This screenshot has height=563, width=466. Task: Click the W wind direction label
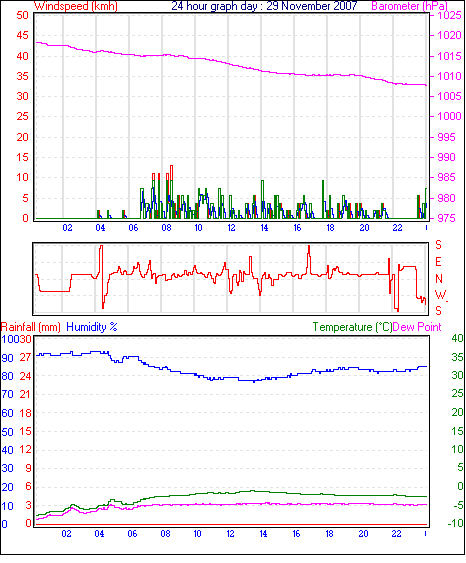[x=441, y=295]
